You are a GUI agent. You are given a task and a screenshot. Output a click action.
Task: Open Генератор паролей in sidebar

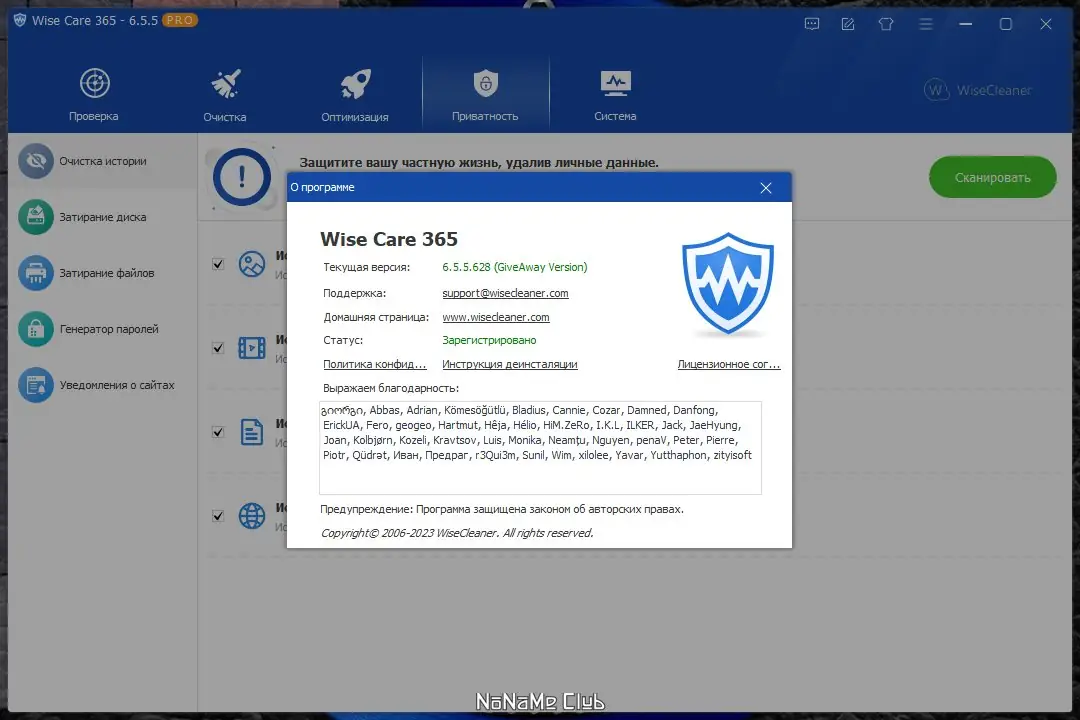(x=102, y=329)
